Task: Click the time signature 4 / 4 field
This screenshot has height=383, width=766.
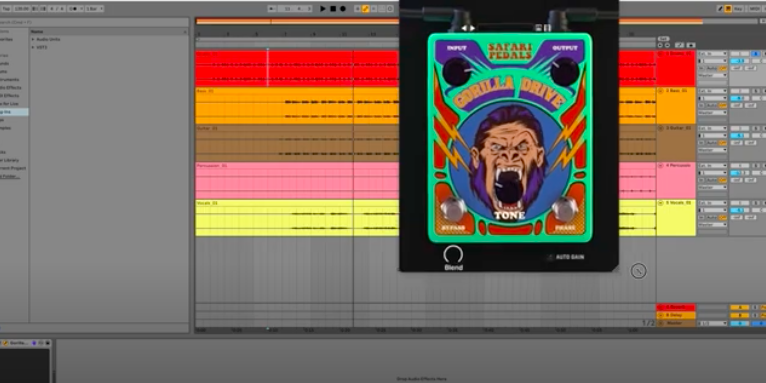Action: pos(58,9)
